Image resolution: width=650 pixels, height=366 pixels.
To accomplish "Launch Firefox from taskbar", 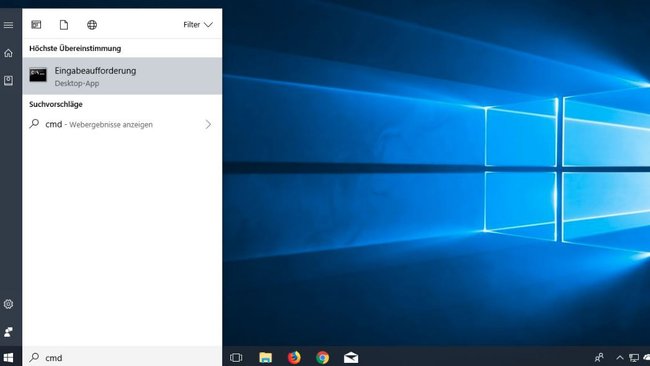I will click(x=294, y=357).
